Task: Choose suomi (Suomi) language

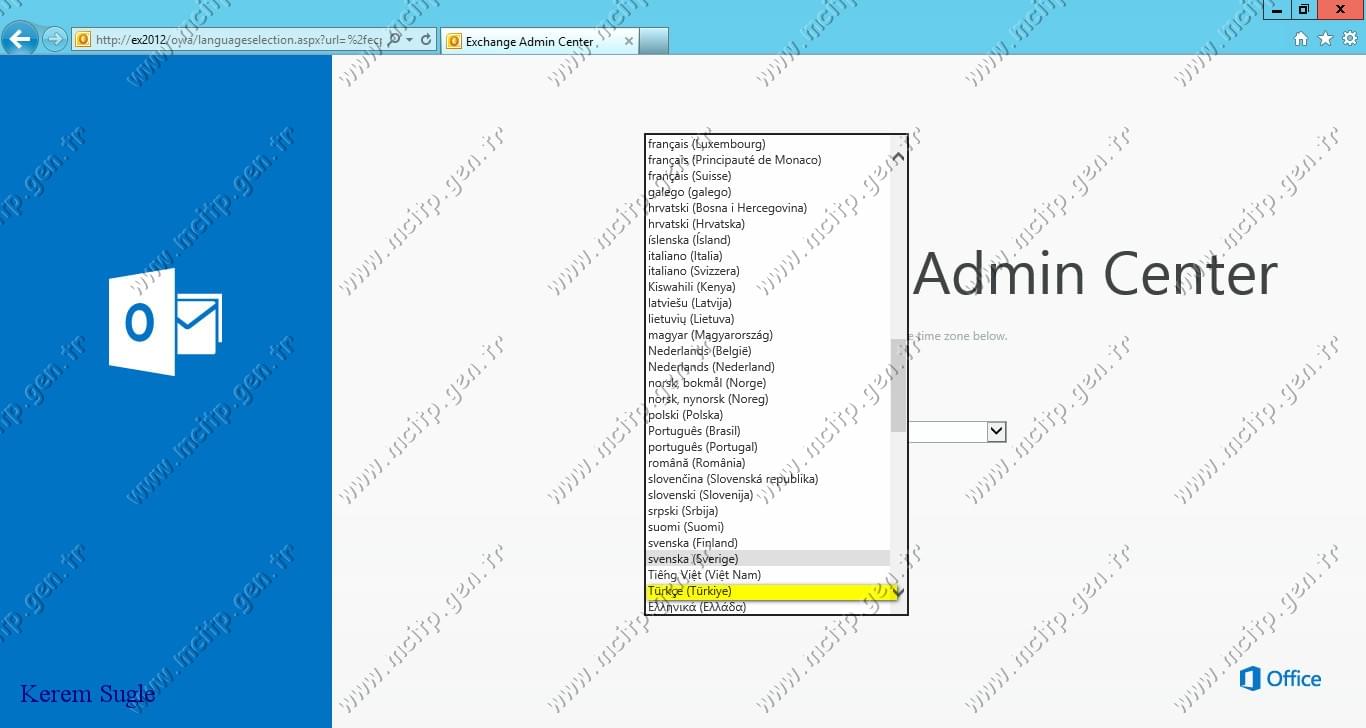Action: pyautogui.click(x=768, y=527)
